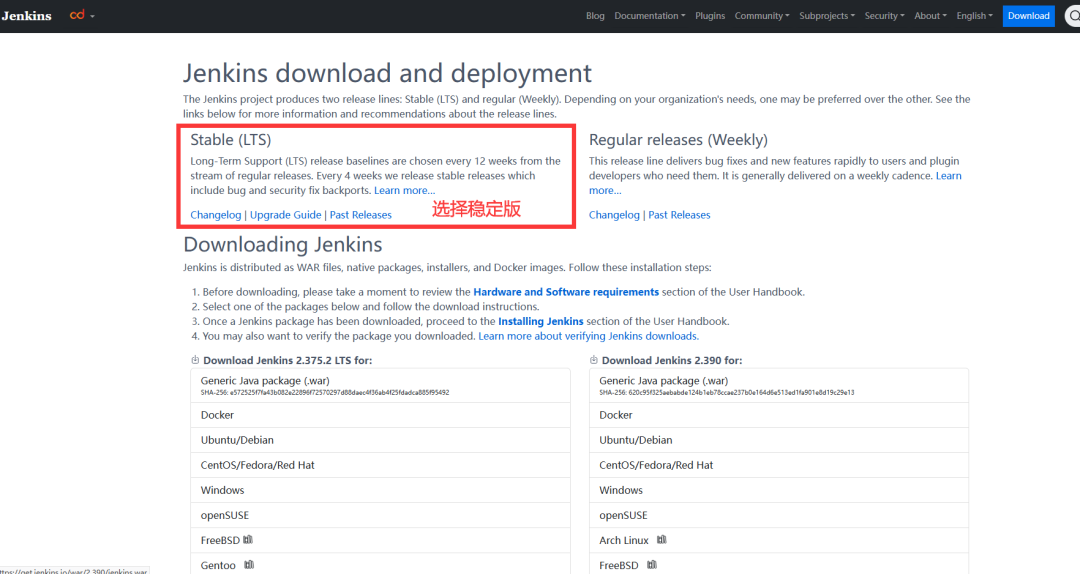
Task: Select openSUSE in the LTS list
Action: tap(380, 515)
